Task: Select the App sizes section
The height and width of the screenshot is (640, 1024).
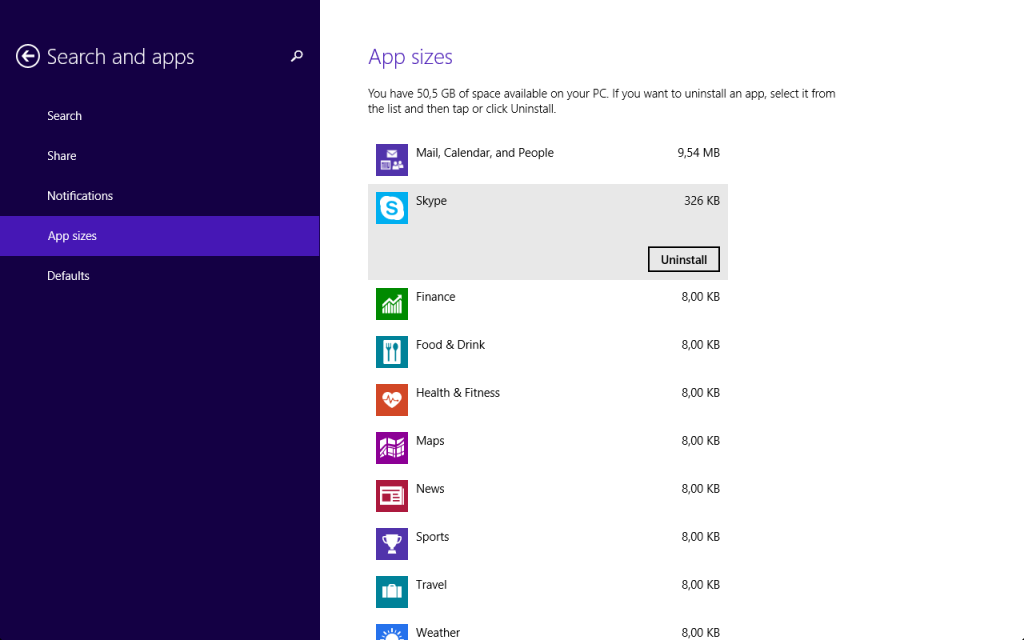Action: coord(159,236)
